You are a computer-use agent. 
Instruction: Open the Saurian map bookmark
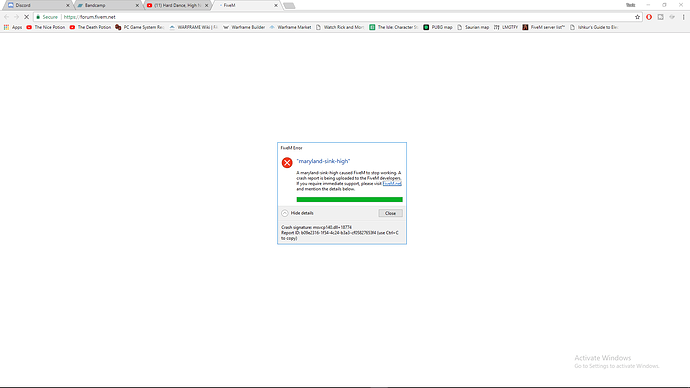[473, 27]
